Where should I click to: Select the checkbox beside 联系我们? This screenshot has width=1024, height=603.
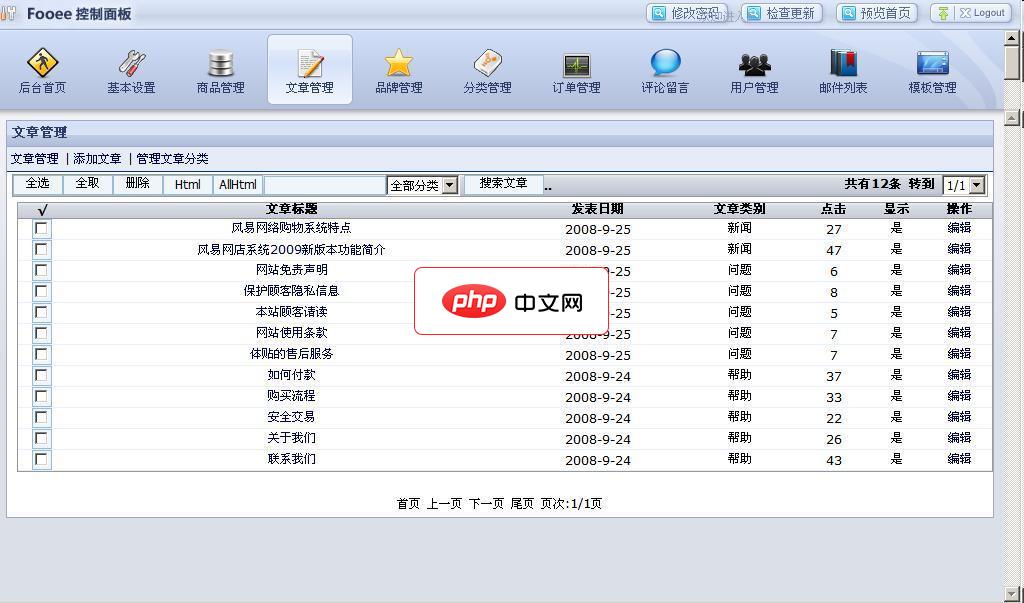point(40,459)
